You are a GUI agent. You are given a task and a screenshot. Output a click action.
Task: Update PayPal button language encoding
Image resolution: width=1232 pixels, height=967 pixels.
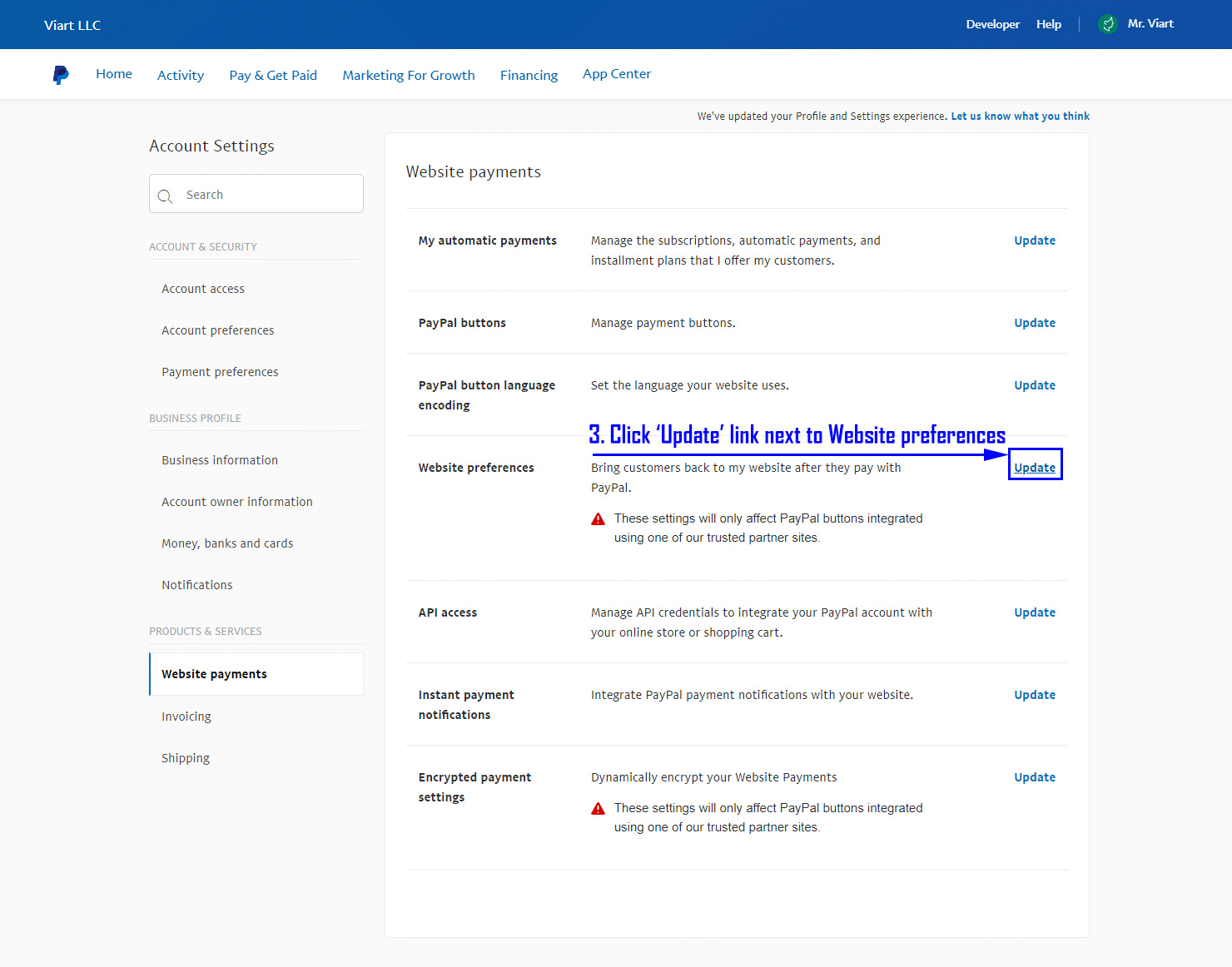pyautogui.click(x=1035, y=385)
